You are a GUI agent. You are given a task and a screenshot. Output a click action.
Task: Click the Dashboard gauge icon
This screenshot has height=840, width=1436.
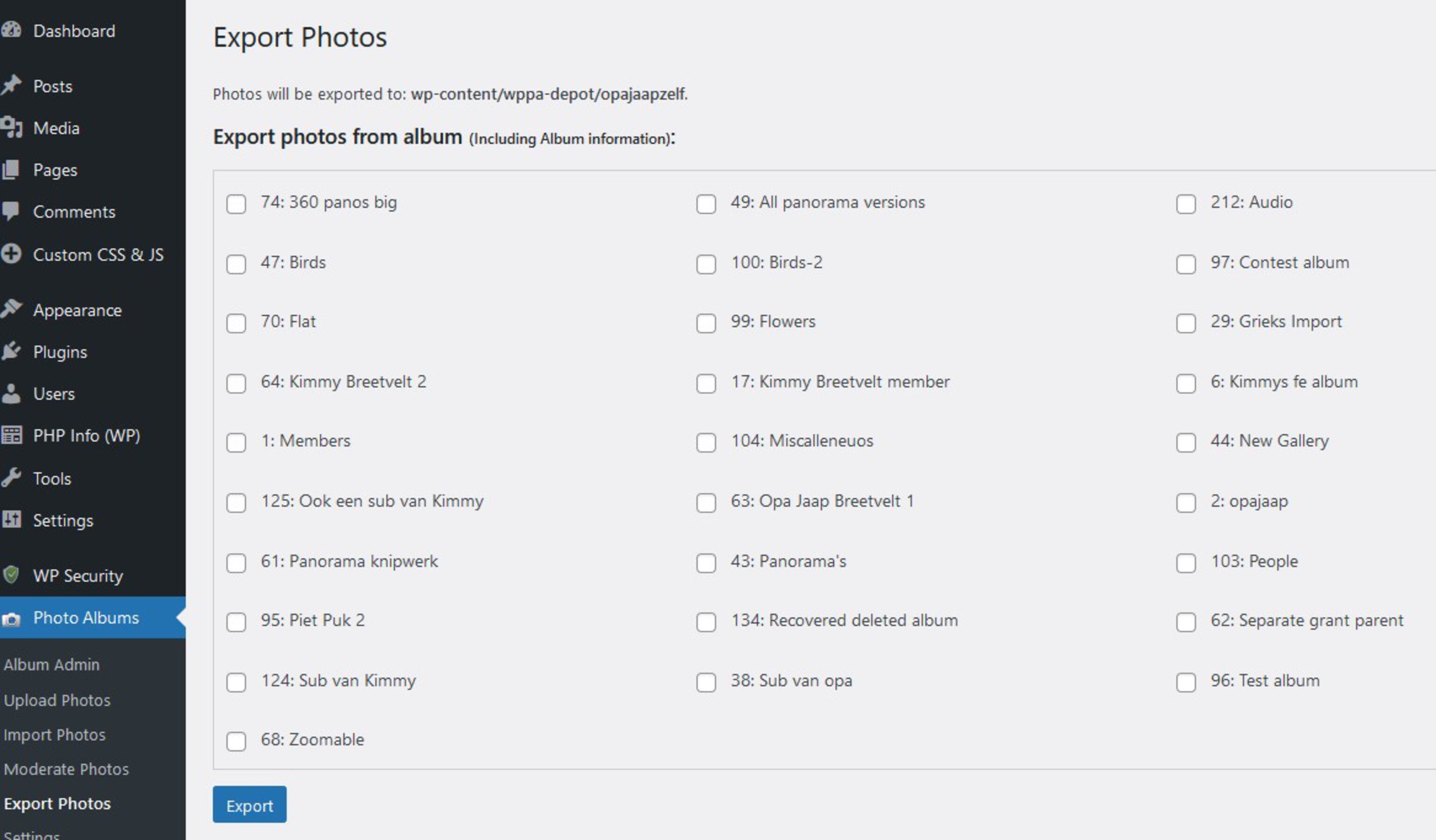tap(11, 30)
